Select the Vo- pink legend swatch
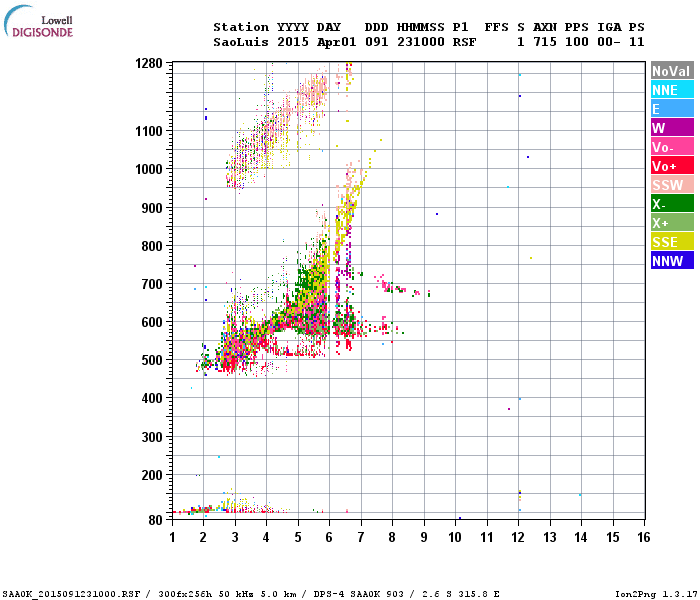Screen dimensions: 700x600 click(x=672, y=146)
